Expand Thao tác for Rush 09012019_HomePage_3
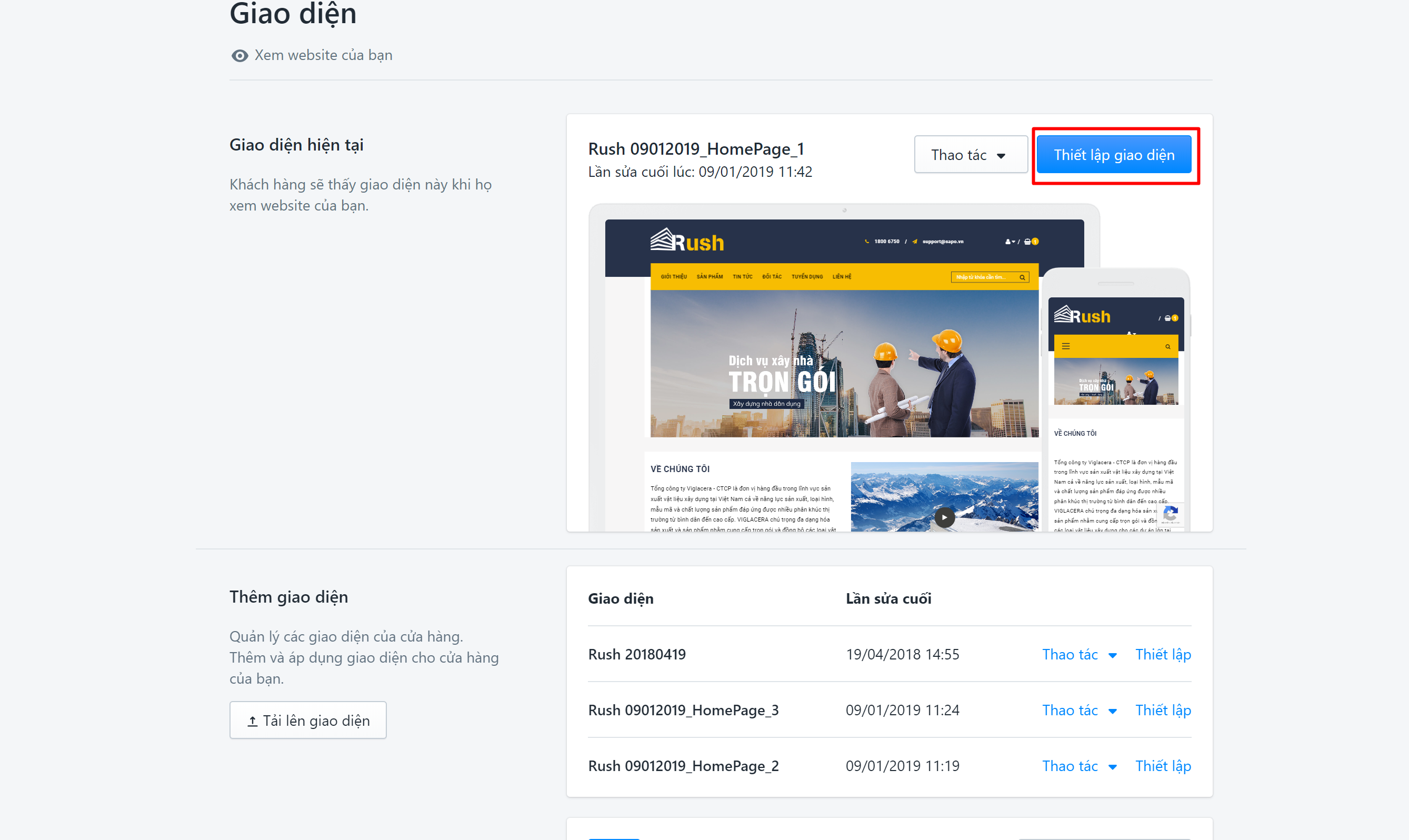Image resolution: width=1409 pixels, height=840 pixels. (1079, 711)
